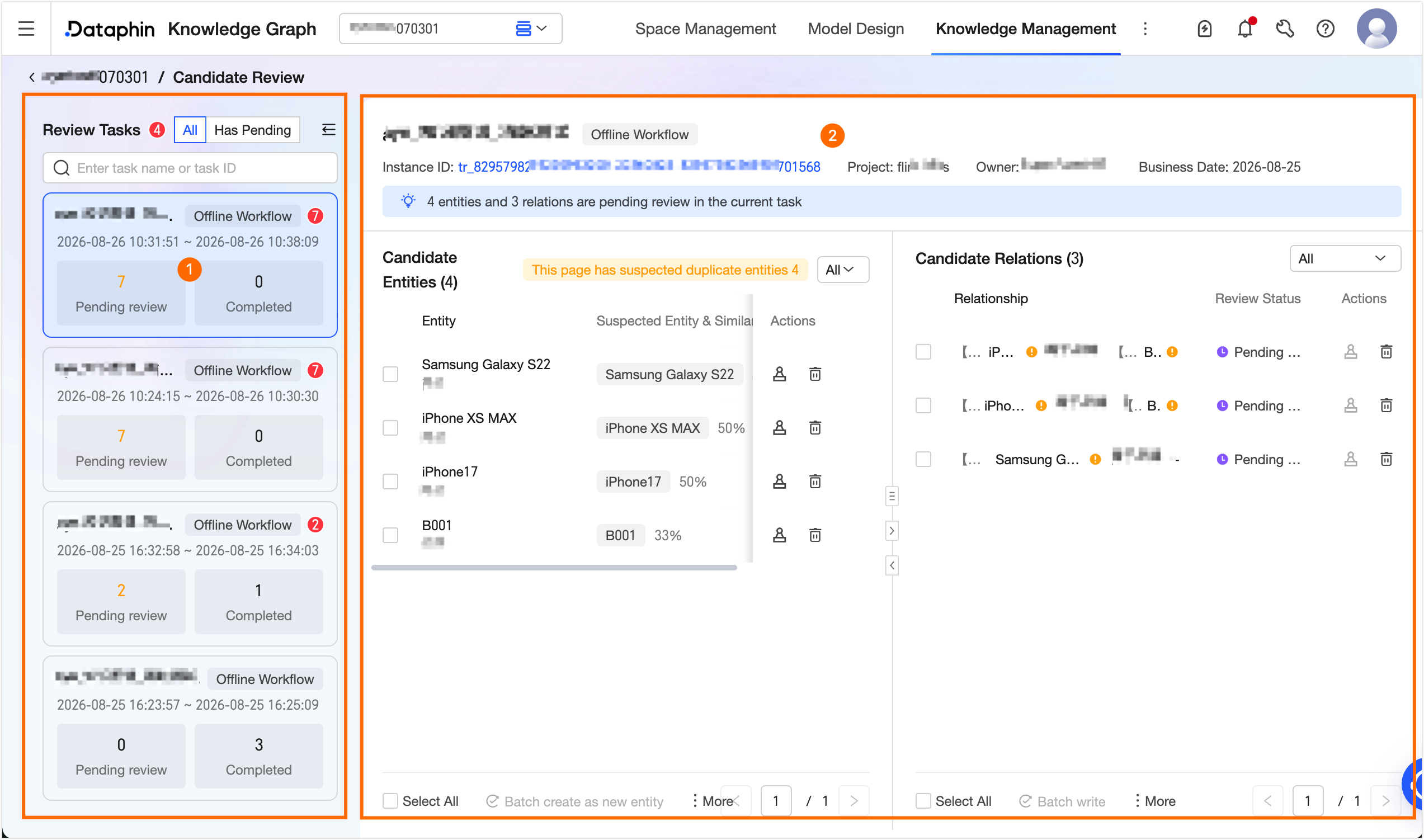
Task: Click the task name search field
Action: tap(190, 168)
